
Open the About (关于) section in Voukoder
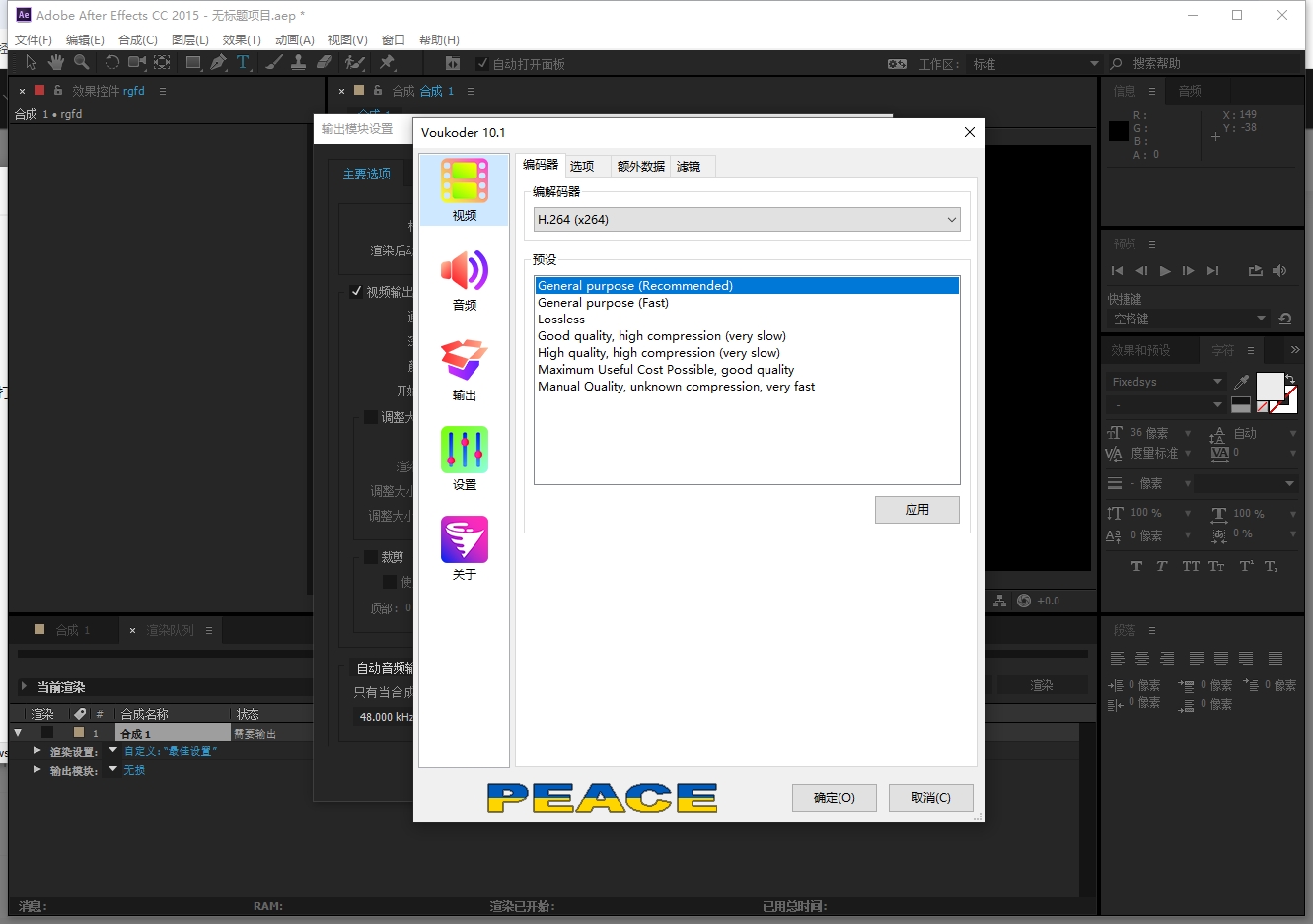pyautogui.click(x=465, y=549)
